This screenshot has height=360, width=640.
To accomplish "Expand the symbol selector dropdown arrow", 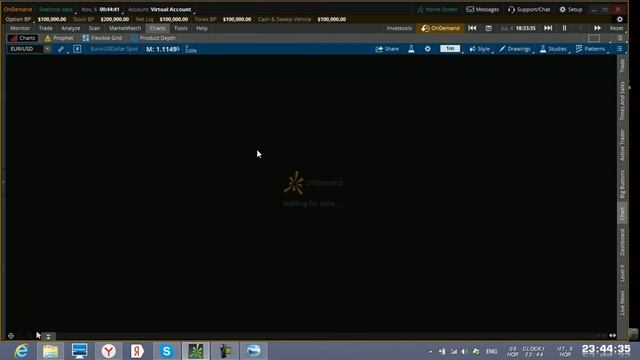I will tap(47, 49).
